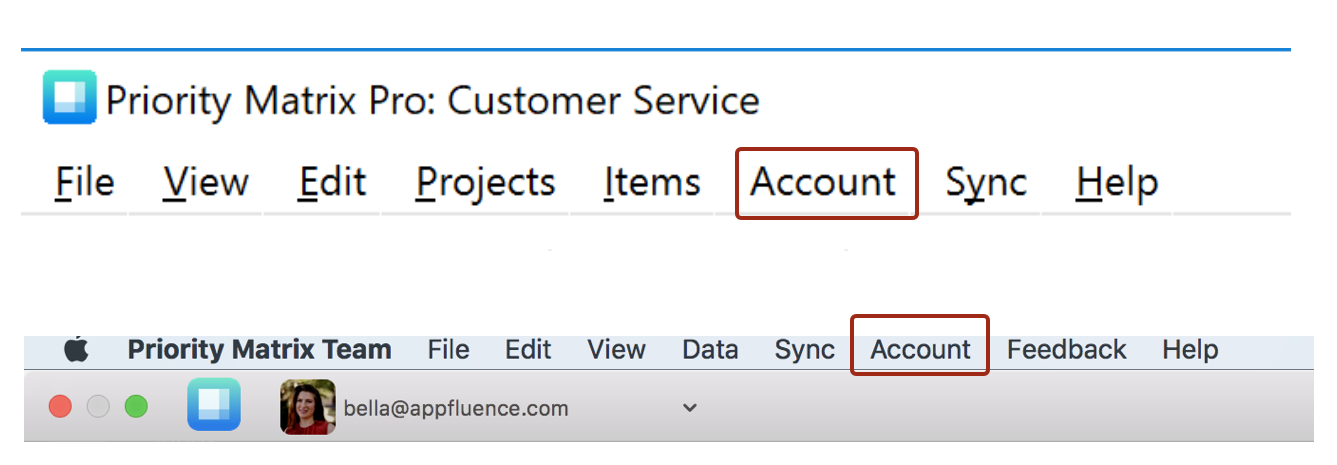Open the Feedback menu
Image resolution: width=1337 pixels, height=465 pixels.
(x=1066, y=350)
